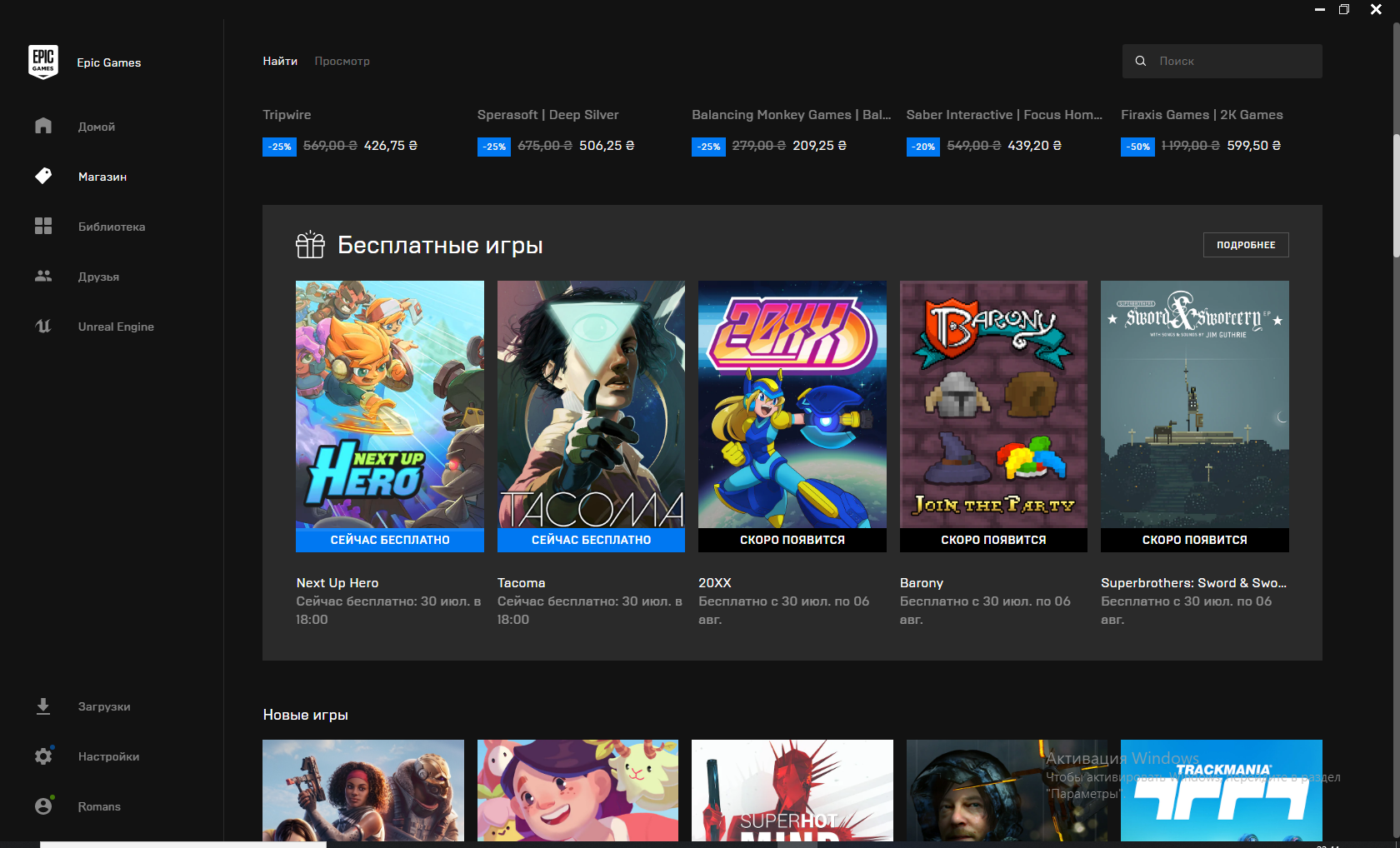
Task: Click the Sperasoft | Deep Silver title
Action: pos(548,115)
